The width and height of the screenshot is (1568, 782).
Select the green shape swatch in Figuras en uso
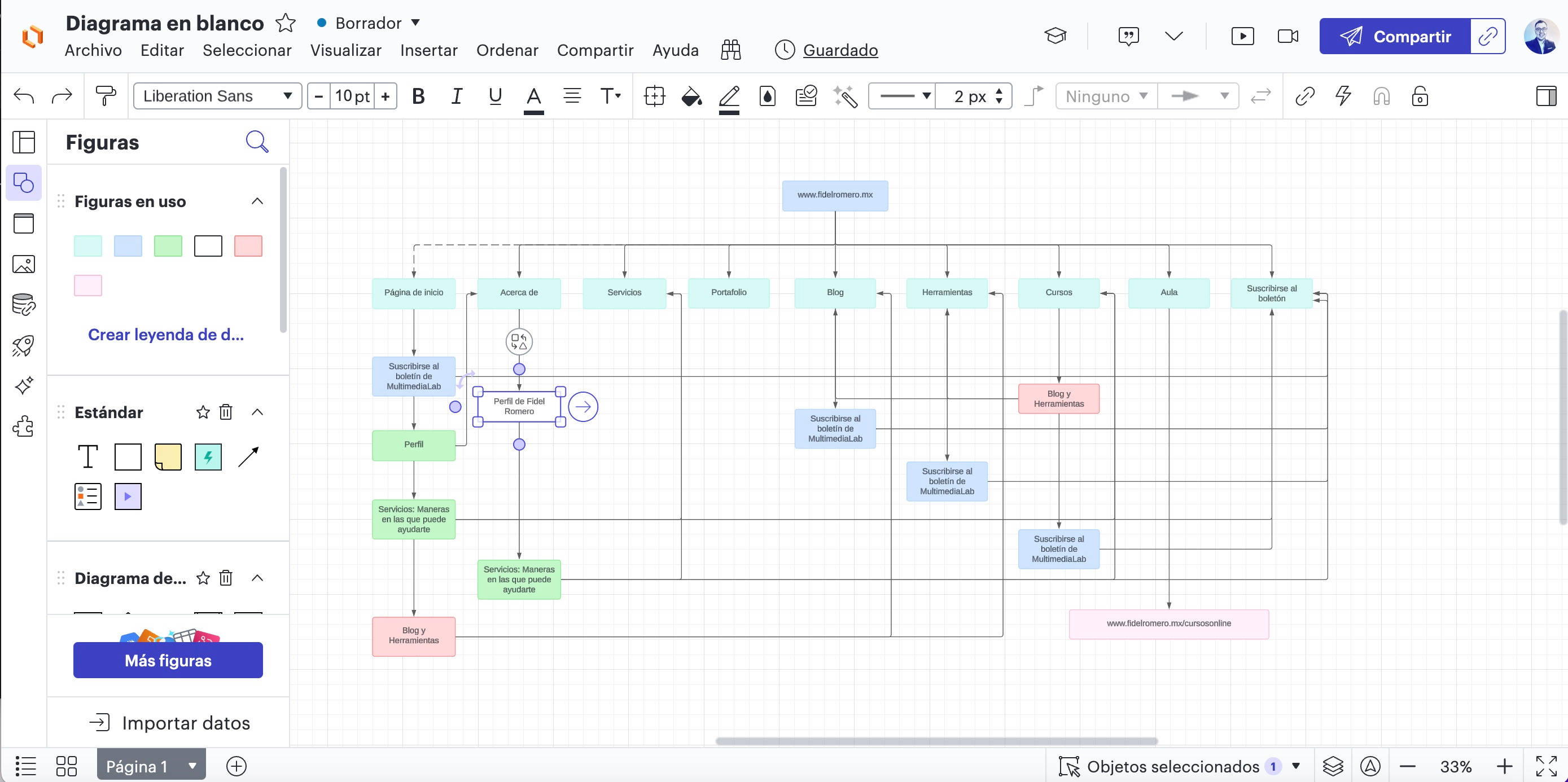(x=168, y=246)
